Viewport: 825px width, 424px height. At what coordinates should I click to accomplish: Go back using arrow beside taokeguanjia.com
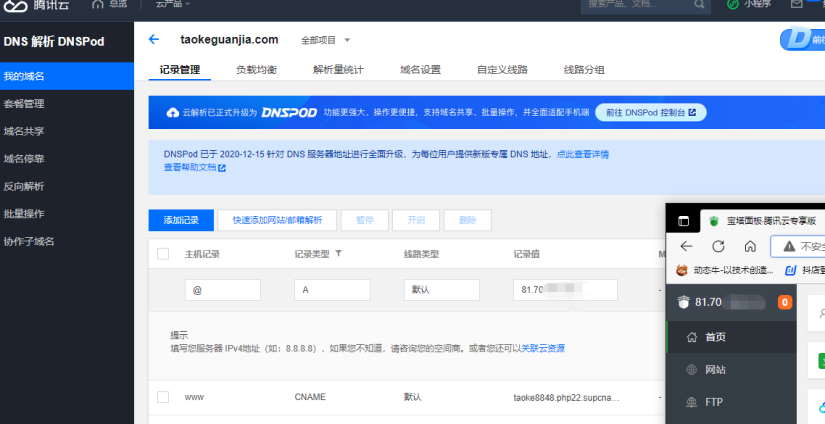click(x=154, y=39)
